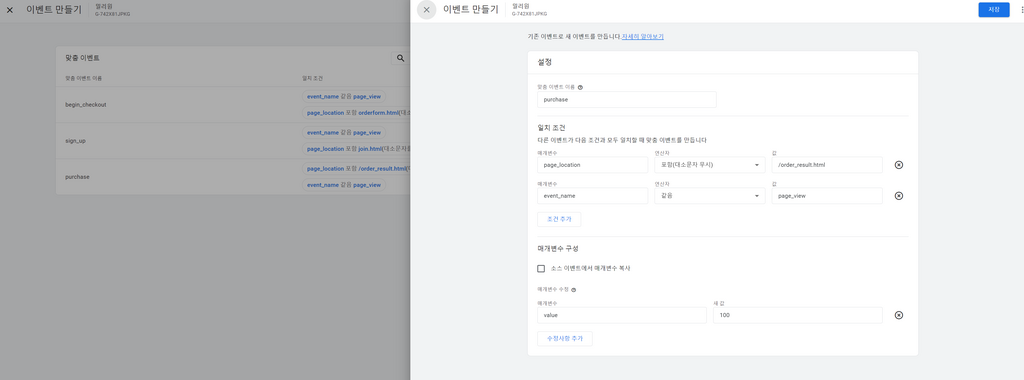The image size is (1024, 380).
Task: Click the sign_up event_name 같음 page_view chip
Action: click(x=344, y=132)
